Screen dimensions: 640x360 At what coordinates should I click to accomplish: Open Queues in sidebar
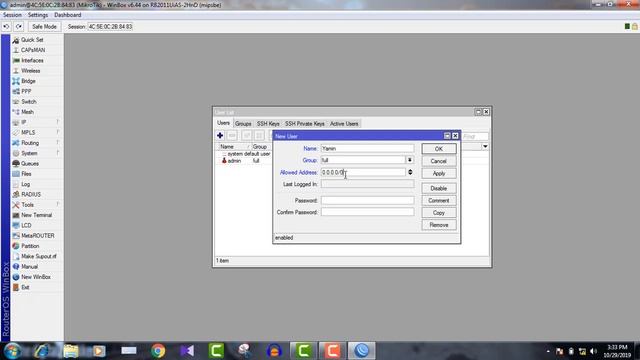pos(30,164)
